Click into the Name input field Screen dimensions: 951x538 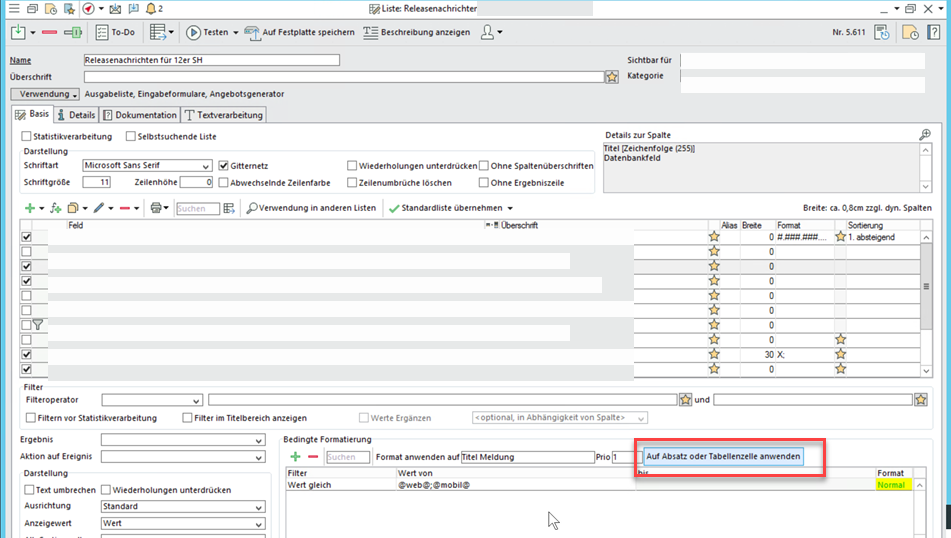[212, 60]
